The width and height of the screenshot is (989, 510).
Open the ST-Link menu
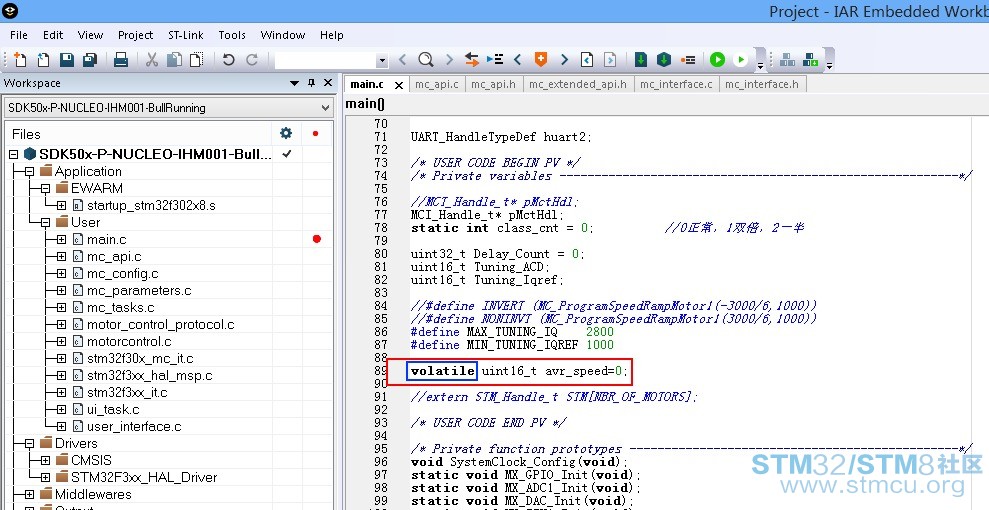tap(185, 35)
